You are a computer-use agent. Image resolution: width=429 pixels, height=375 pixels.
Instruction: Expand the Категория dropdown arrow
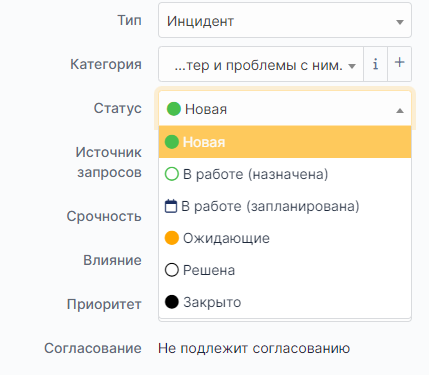[352, 66]
